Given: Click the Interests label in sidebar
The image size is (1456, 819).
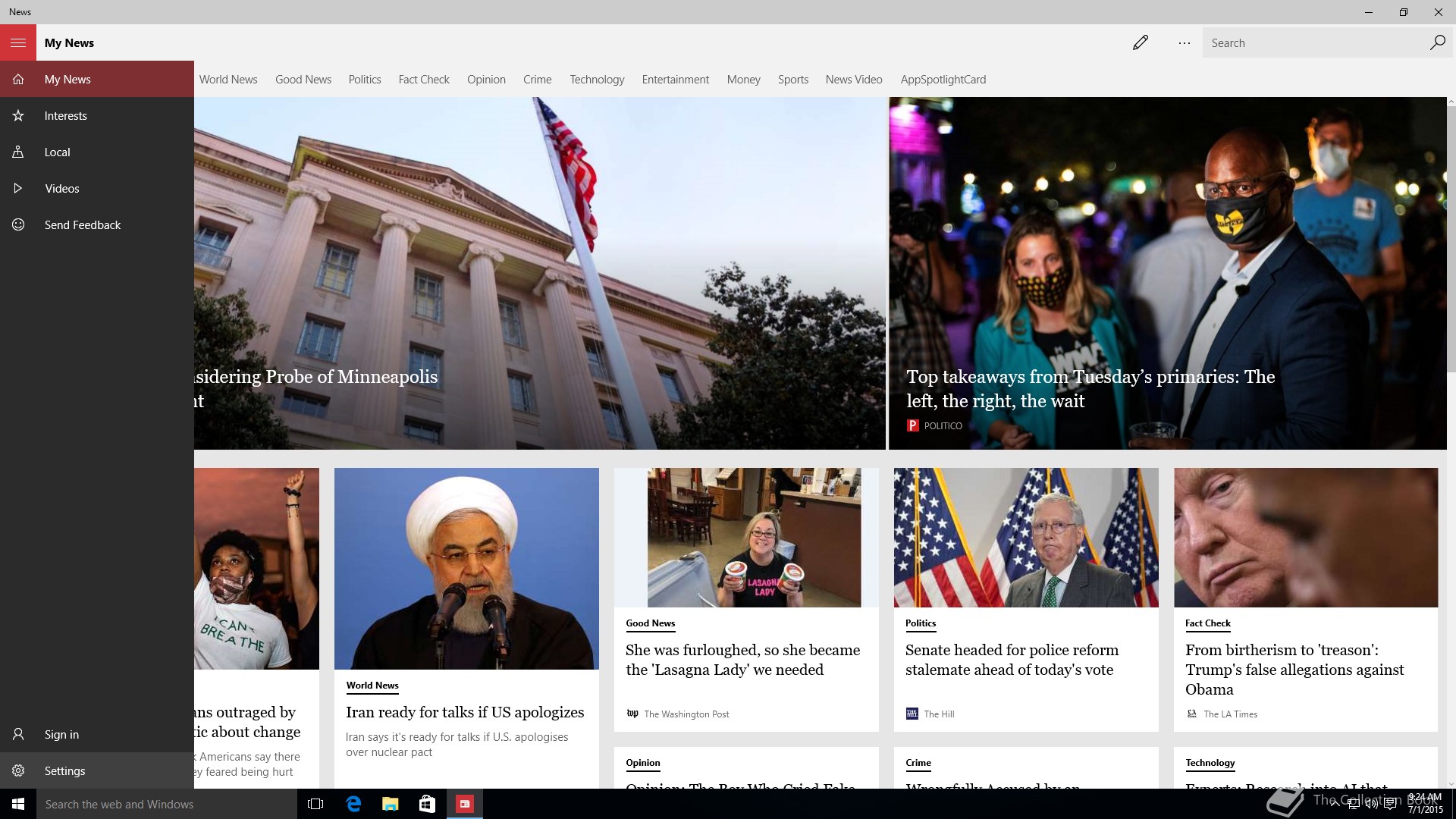Looking at the screenshot, I should 66,115.
